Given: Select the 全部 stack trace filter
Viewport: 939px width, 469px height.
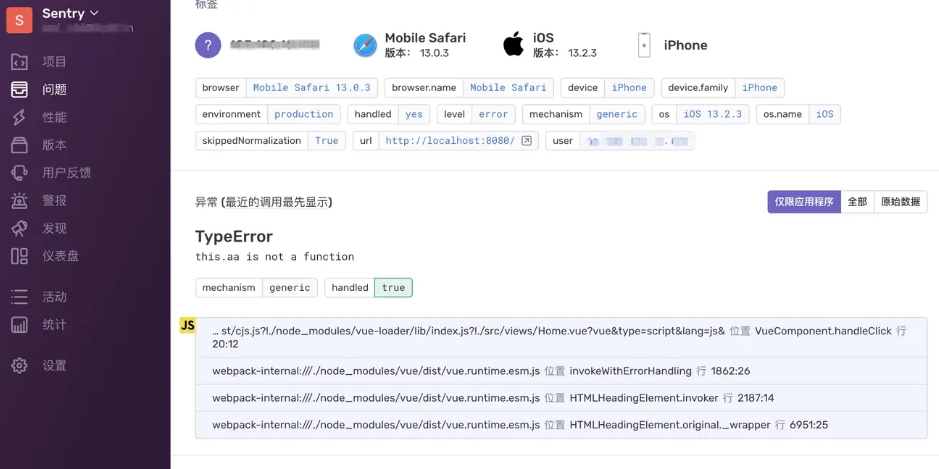Looking at the screenshot, I should pos(858,202).
